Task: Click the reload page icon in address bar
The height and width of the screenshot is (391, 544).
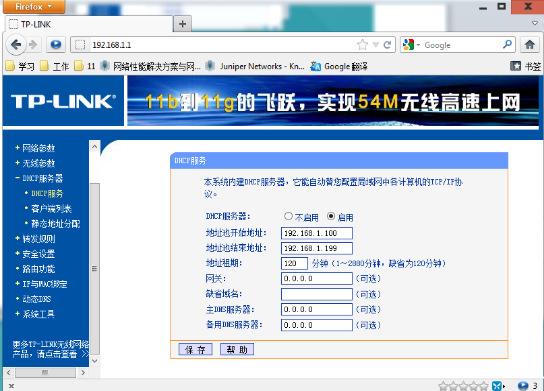Action: [387, 45]
